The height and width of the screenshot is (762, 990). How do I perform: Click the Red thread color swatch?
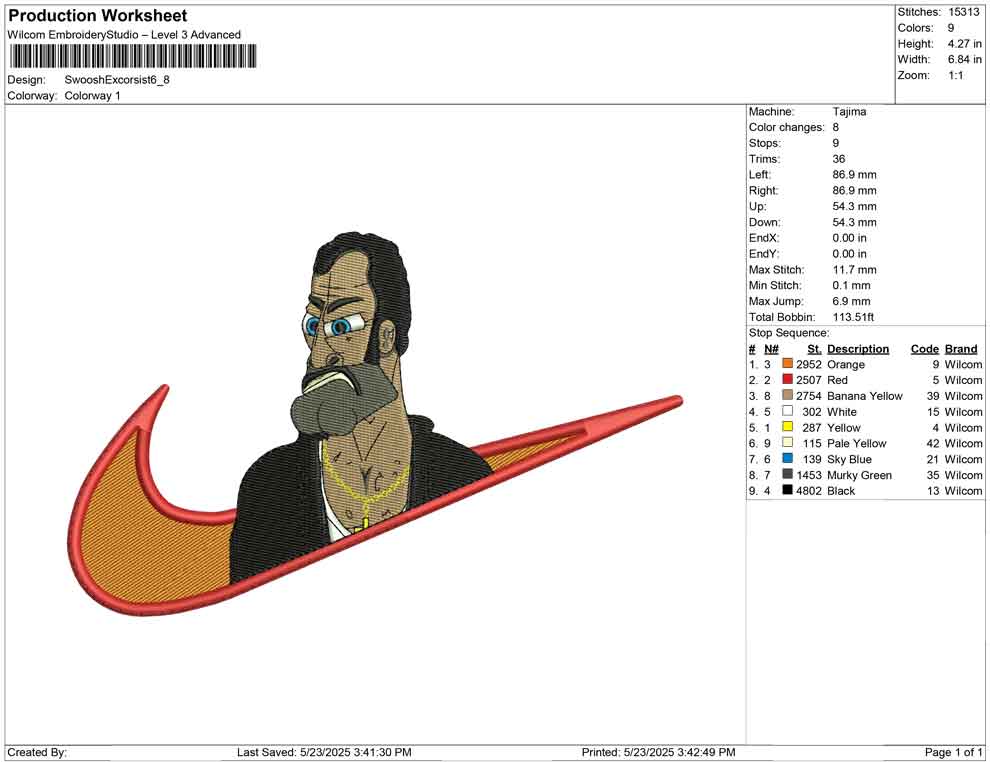pos(787,379)
